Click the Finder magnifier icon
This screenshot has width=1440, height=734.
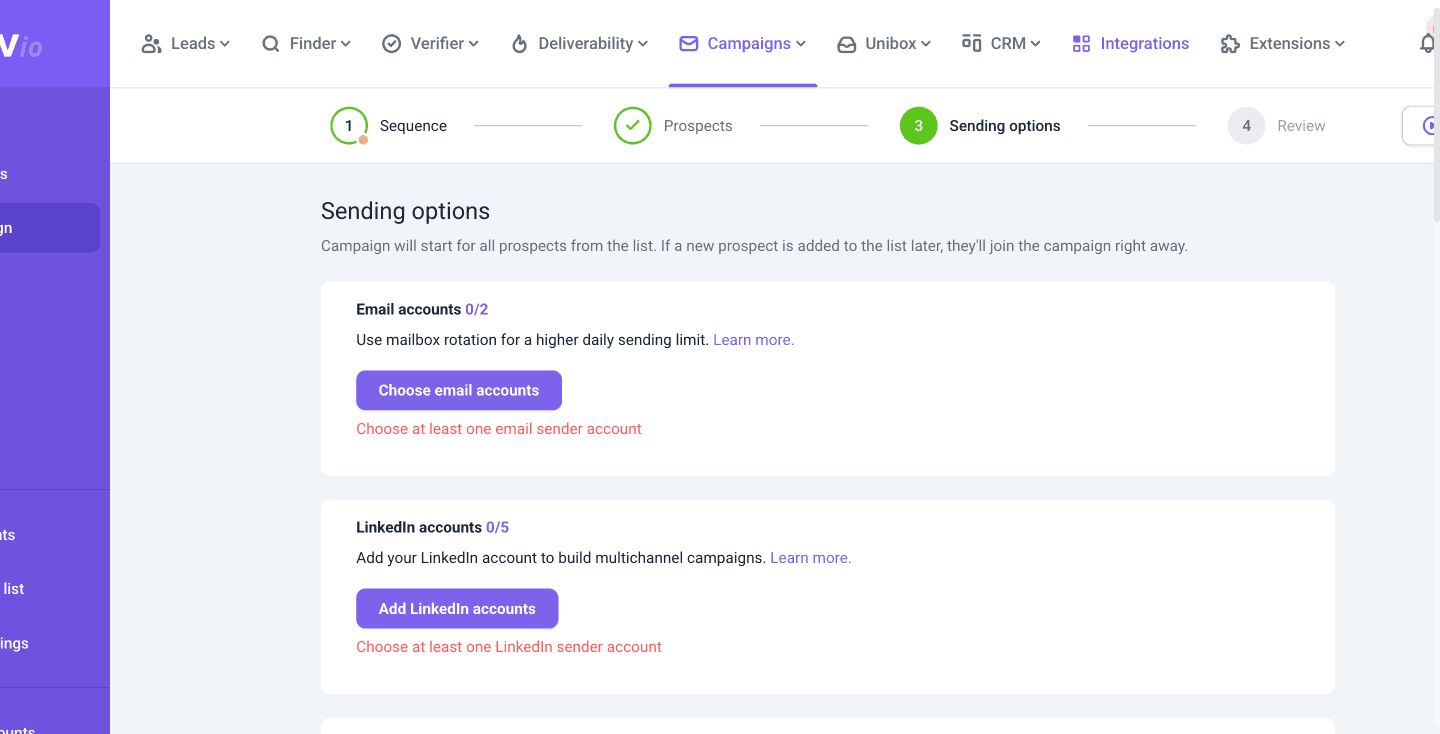(271, 44)
